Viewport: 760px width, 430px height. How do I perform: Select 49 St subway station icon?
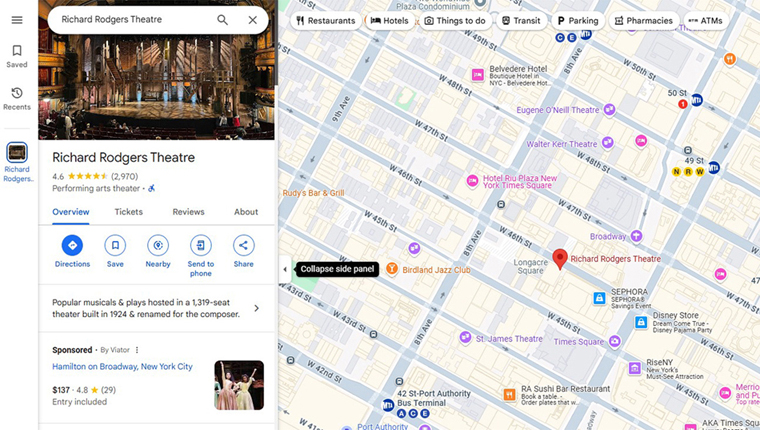[713, 168]
